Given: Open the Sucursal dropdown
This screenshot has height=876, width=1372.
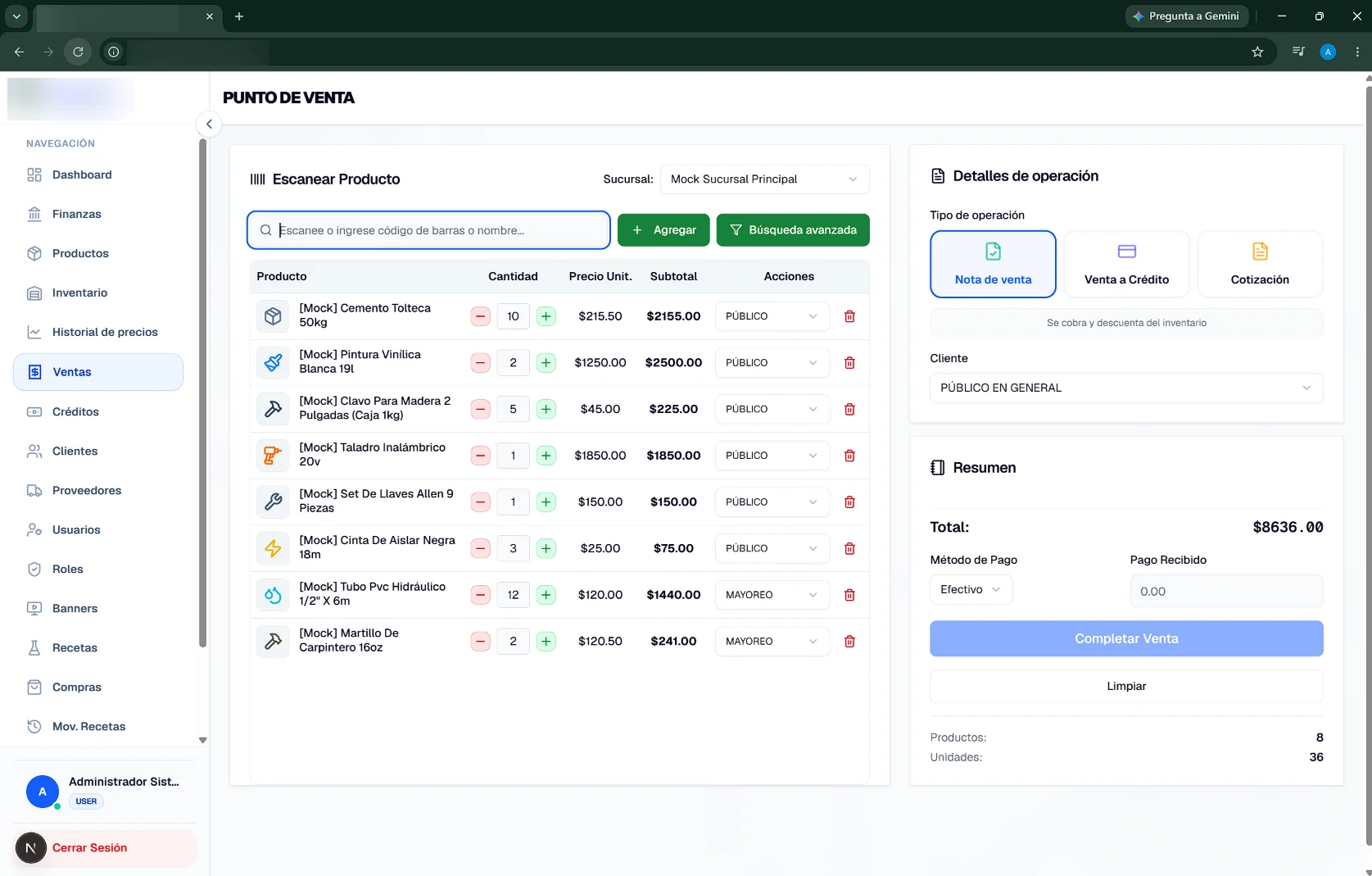Looking at the screenshot, I should coord(764,179).
